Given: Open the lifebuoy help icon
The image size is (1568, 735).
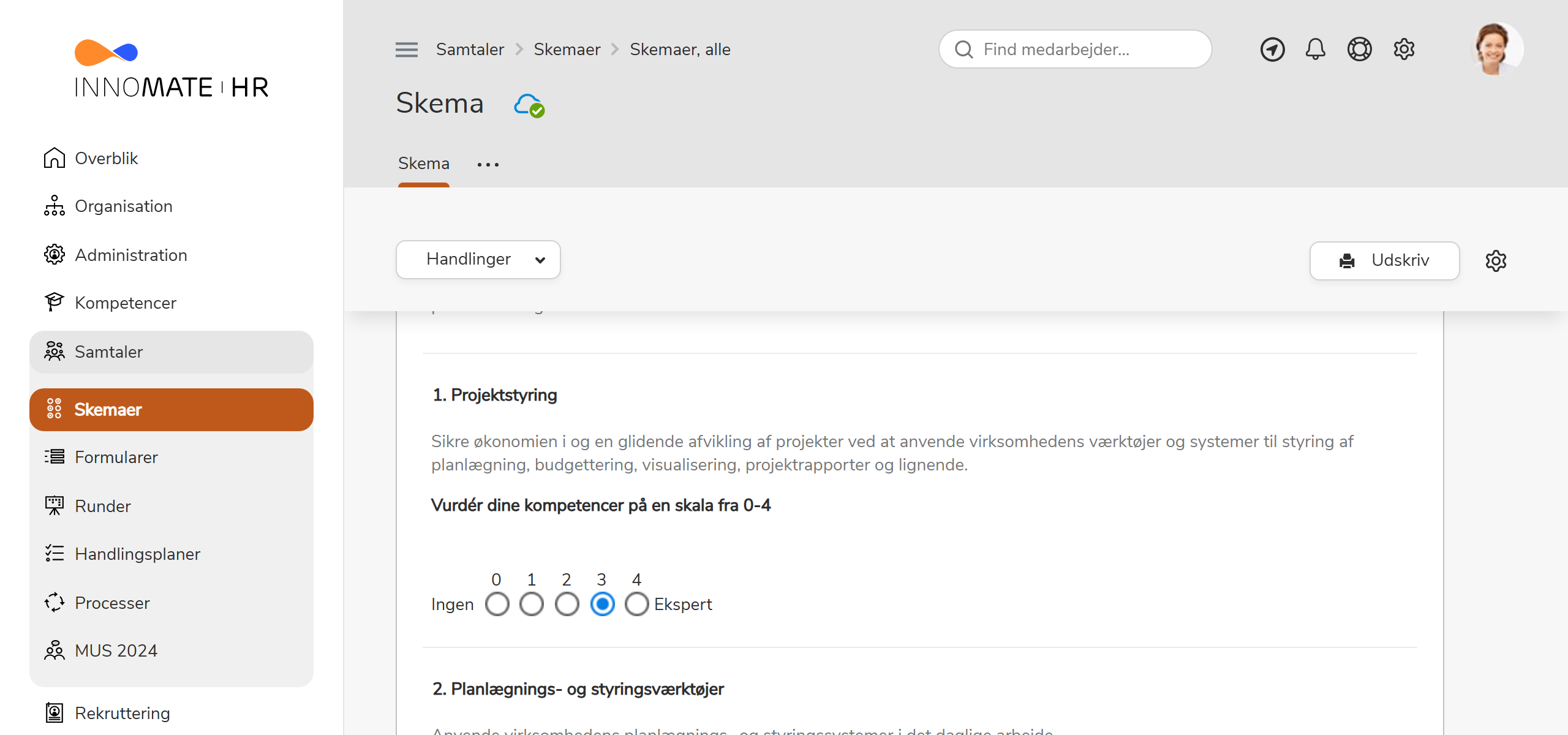Looking at the screenshot, I should (1360, 50).
